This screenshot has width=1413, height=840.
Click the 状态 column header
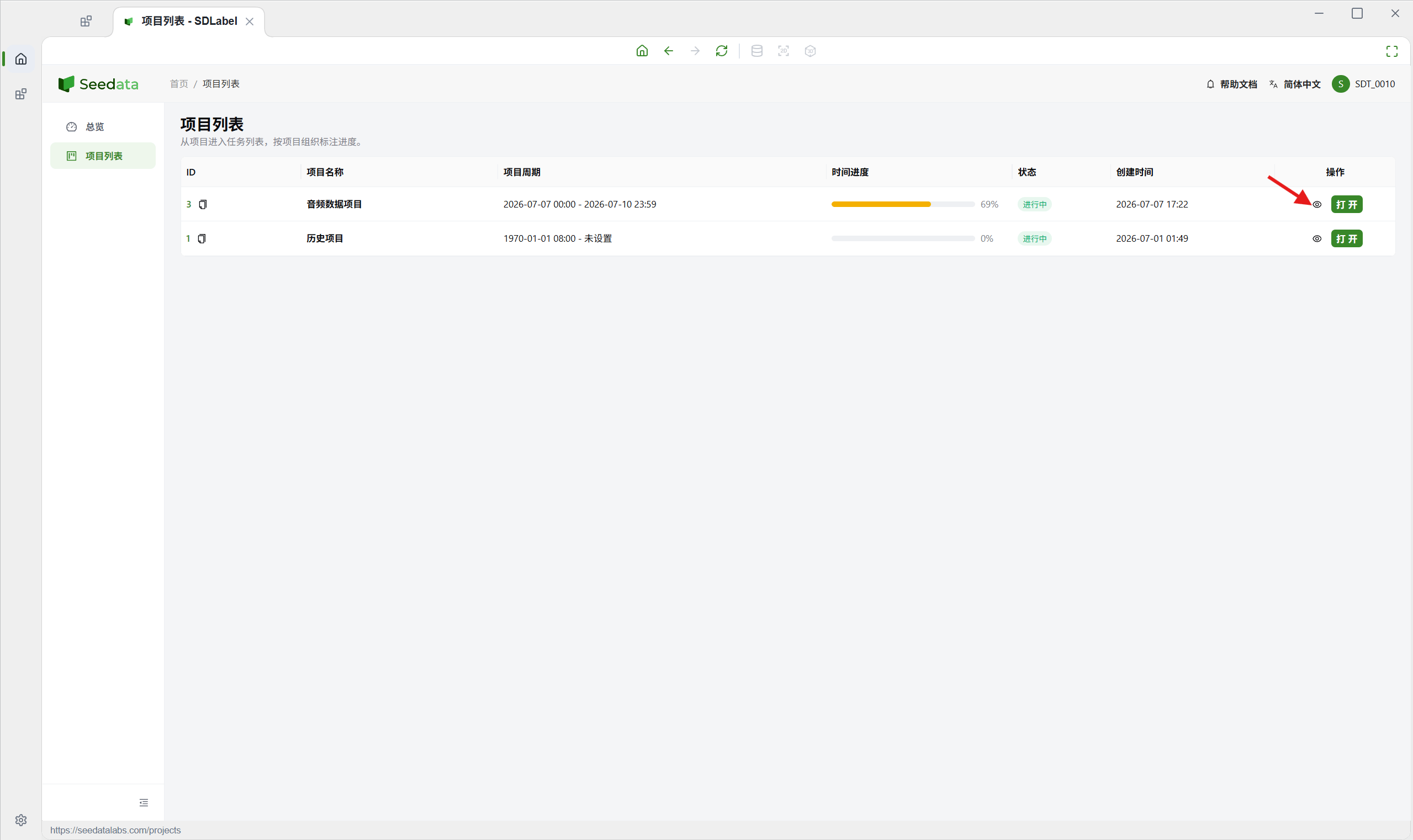(1027, 172)
